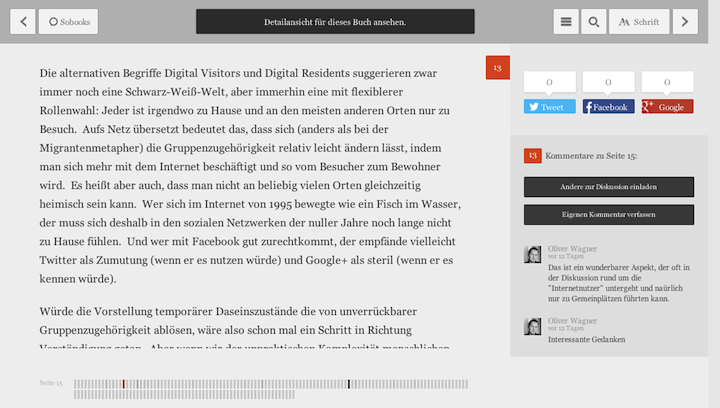Viewport: 720px width, 408px height.
Task: Click the Google share count bubble
Action: (x=667, y=83)
